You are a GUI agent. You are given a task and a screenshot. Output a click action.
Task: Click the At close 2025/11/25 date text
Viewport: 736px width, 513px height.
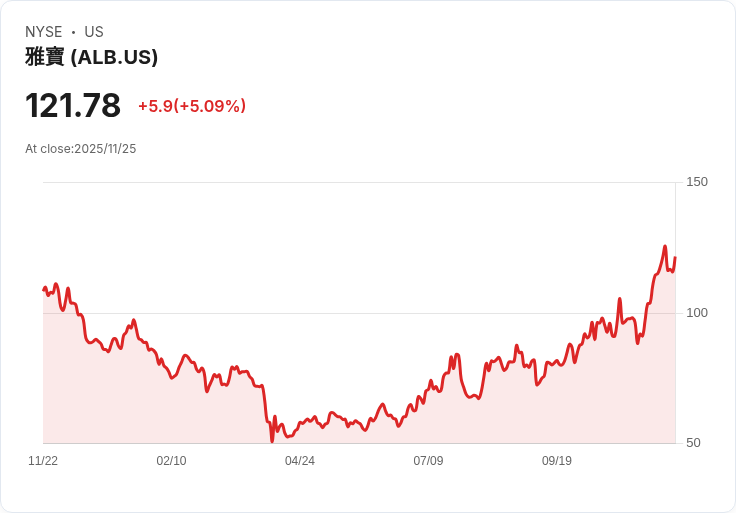(81, 149)
